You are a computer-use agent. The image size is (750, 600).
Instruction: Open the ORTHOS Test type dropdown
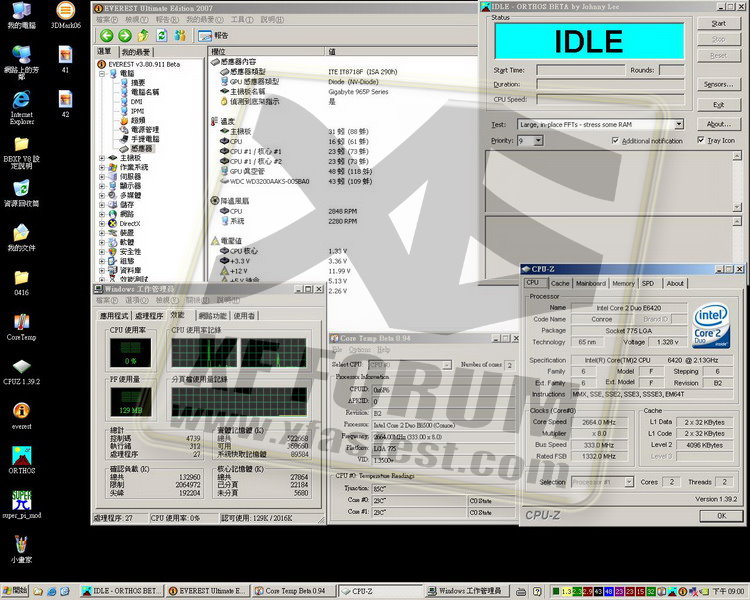click(x=679, y=124)
